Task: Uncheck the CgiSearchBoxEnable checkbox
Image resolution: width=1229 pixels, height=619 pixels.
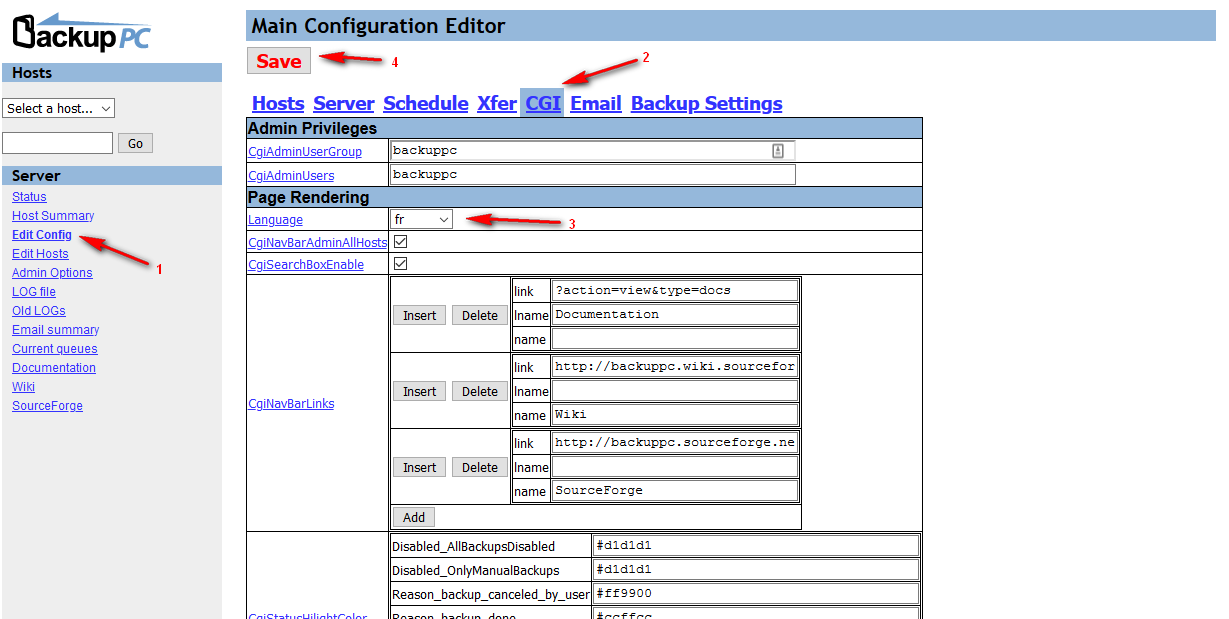Action: point(400,264)
